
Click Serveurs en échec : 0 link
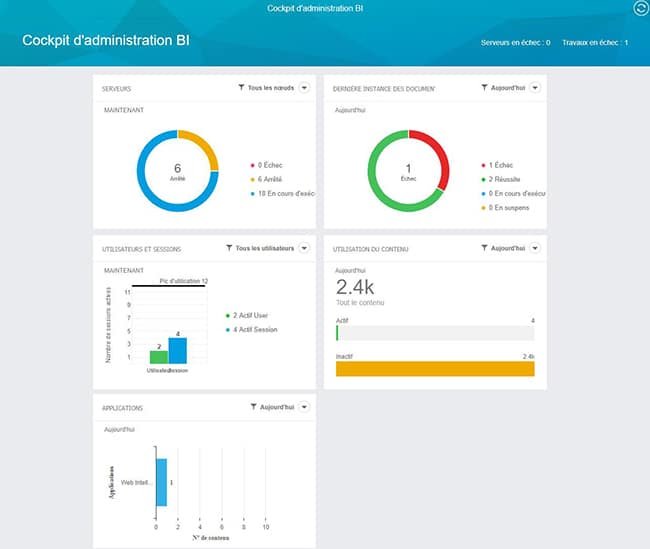point(515,42)
